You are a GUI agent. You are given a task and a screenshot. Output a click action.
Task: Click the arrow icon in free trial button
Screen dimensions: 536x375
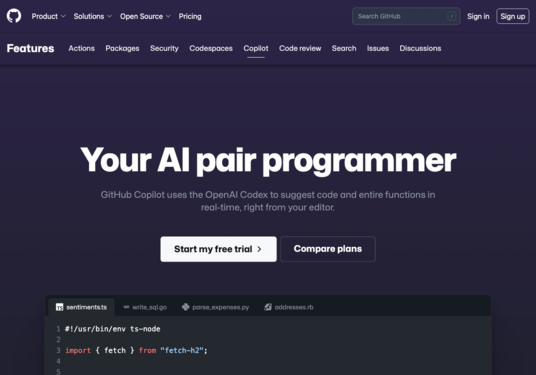point(259,249)
